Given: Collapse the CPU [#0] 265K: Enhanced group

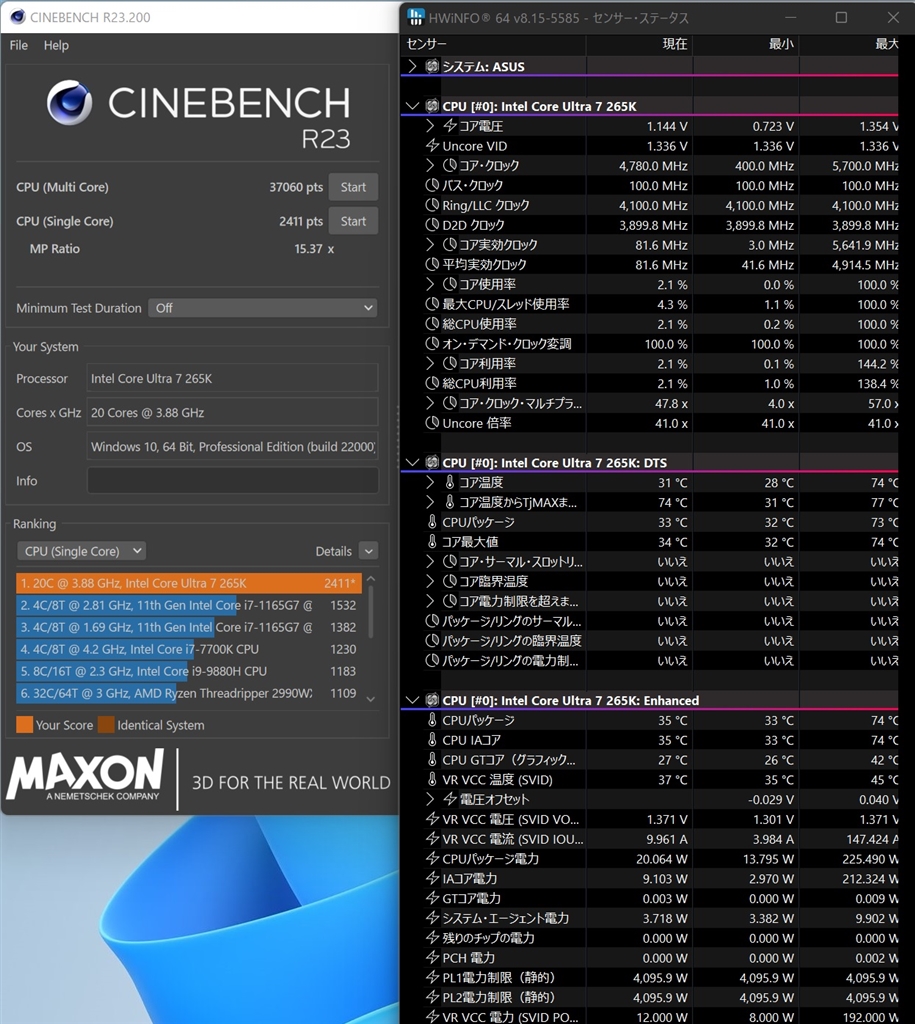Looking at the screenshot, I should [x=412, y=700].
